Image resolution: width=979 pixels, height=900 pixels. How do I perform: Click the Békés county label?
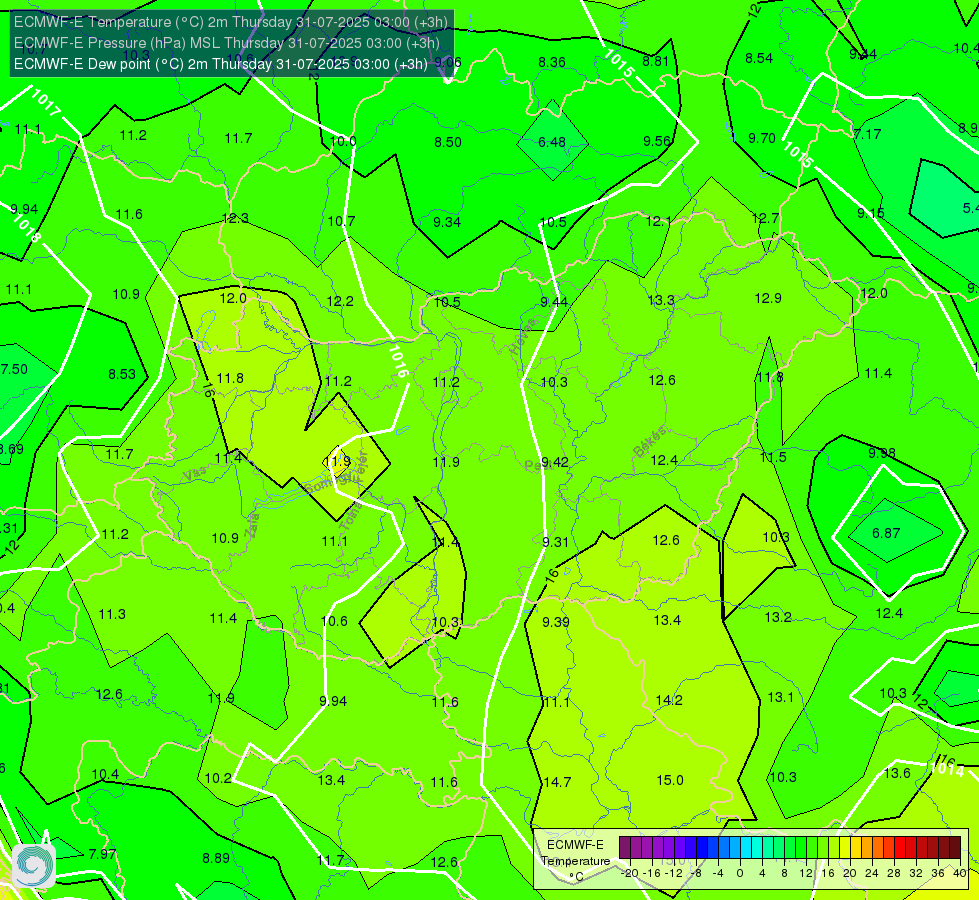pos(649,442)
